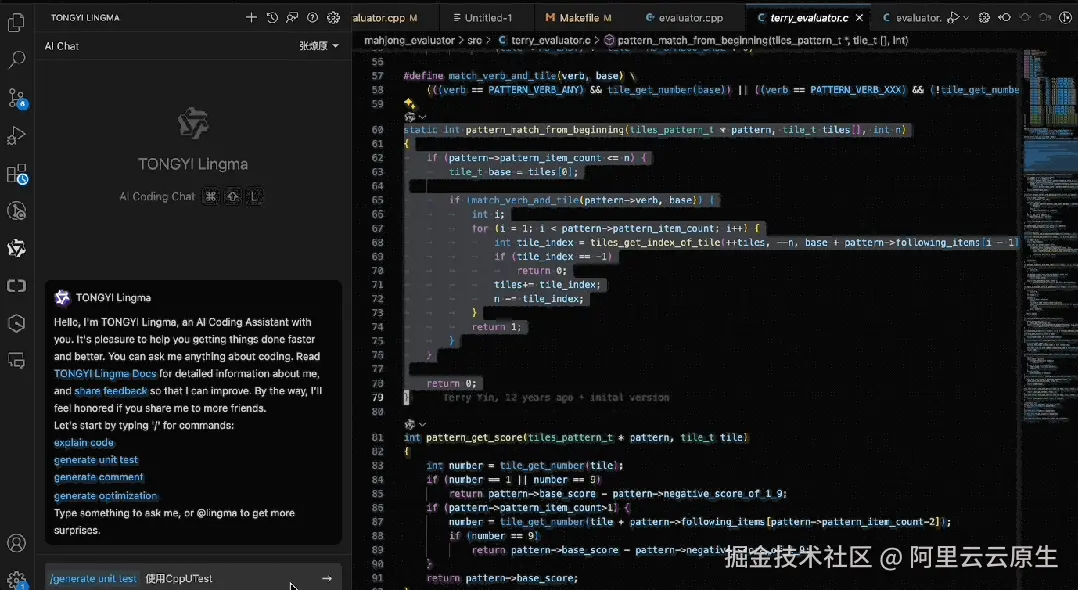The width and height of the screenshot is (1078, 590).
Task: Click the 'int number = tile_get_number(tile);' line
Action: point(525,466)
